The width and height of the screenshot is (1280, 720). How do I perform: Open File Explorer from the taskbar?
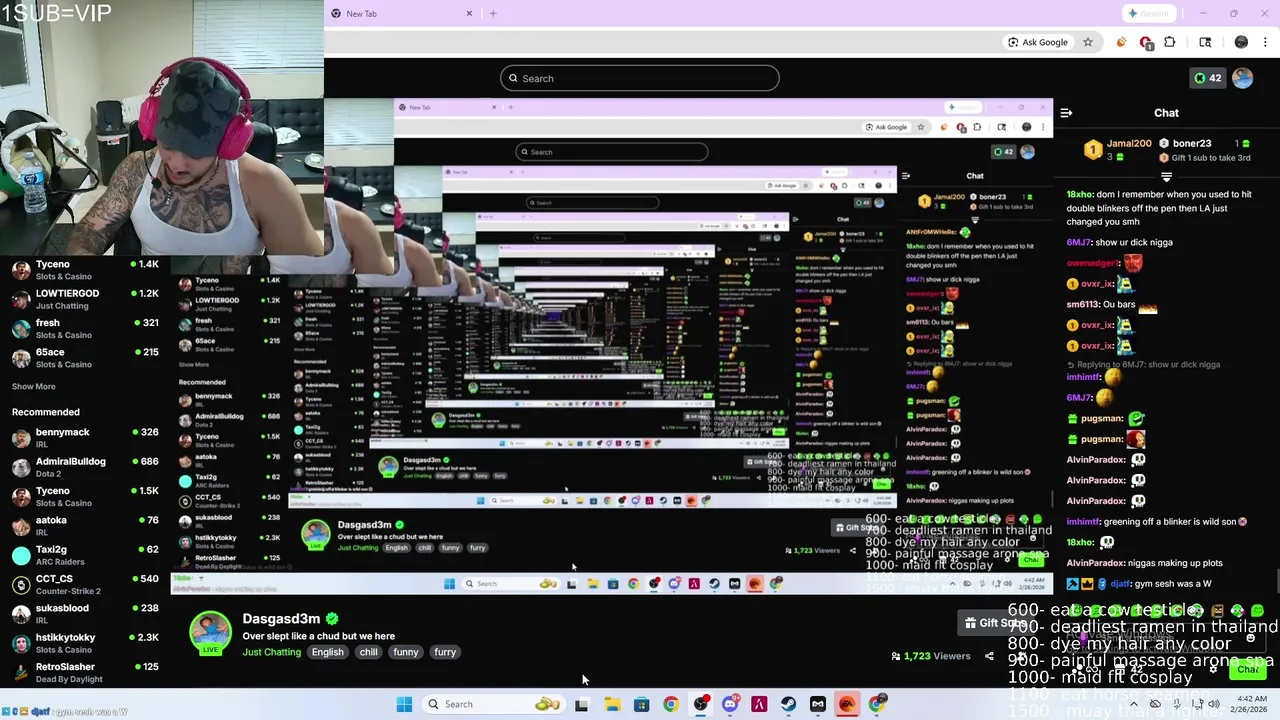[x=612, y=704]
